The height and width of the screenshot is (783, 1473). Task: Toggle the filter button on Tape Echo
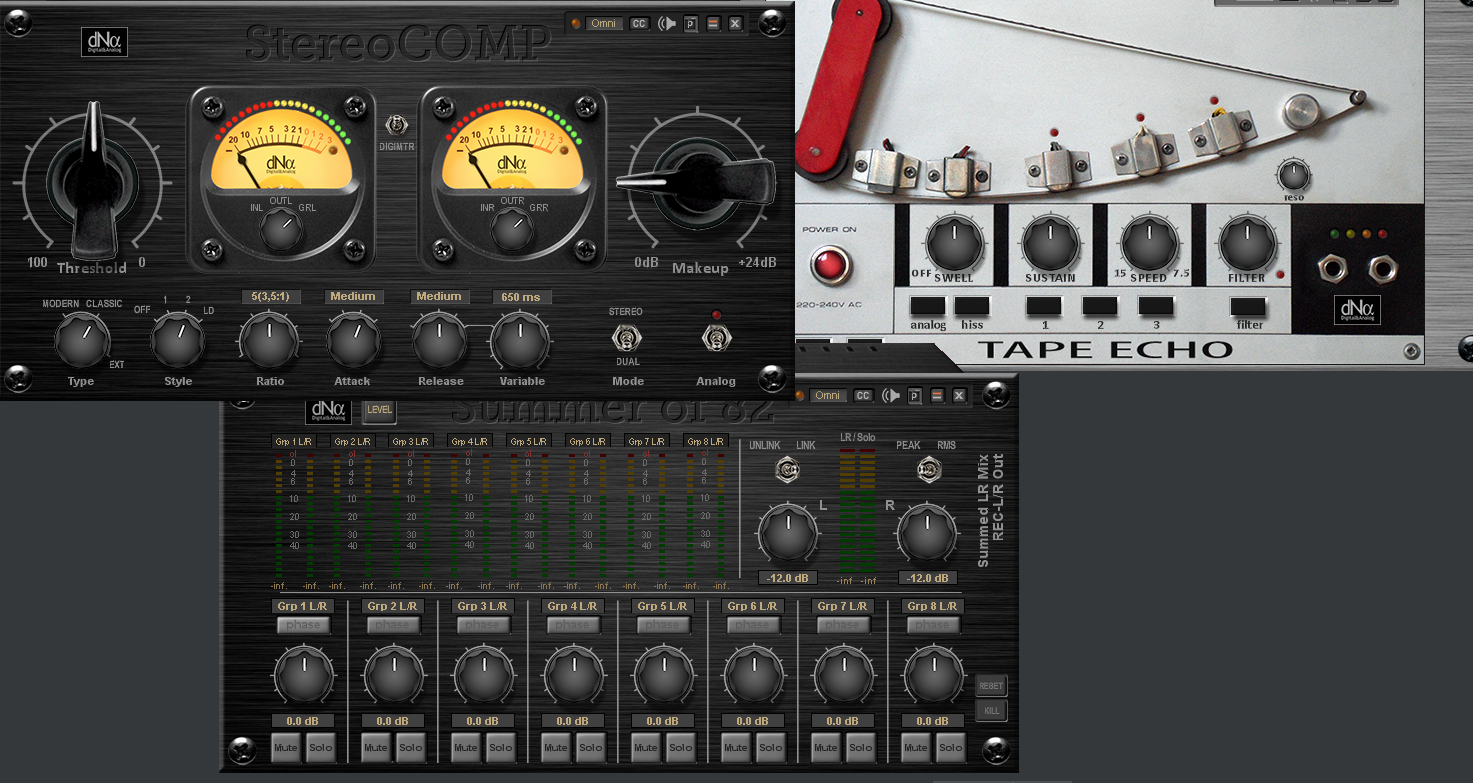click(1248, 306)
